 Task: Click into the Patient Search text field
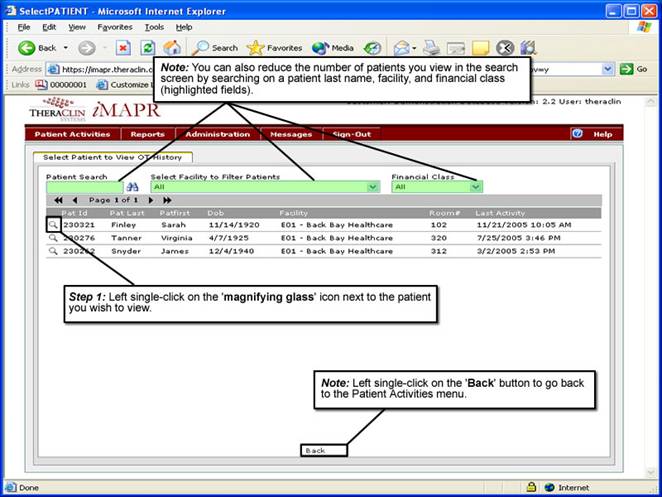click(84, 187)
